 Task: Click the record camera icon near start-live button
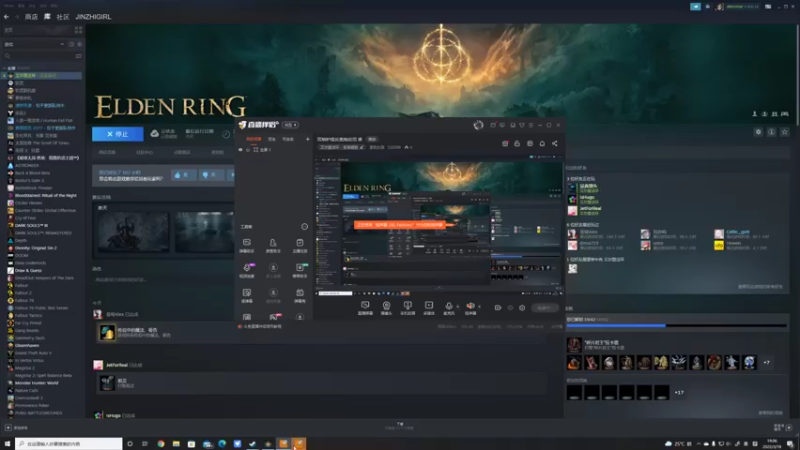click(x=497, y=308)
